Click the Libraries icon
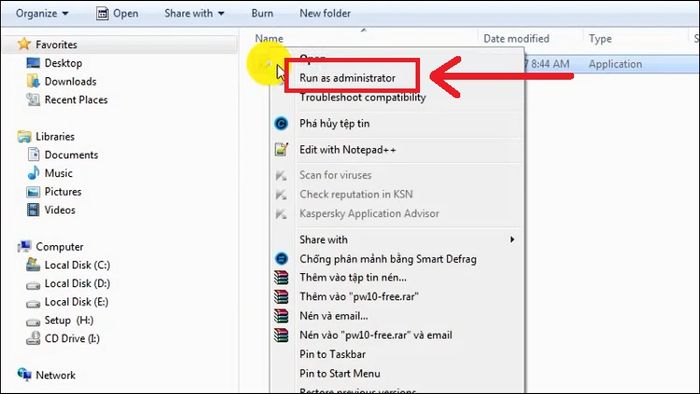This screenshot has height=394, width=700. coord(24,136)
